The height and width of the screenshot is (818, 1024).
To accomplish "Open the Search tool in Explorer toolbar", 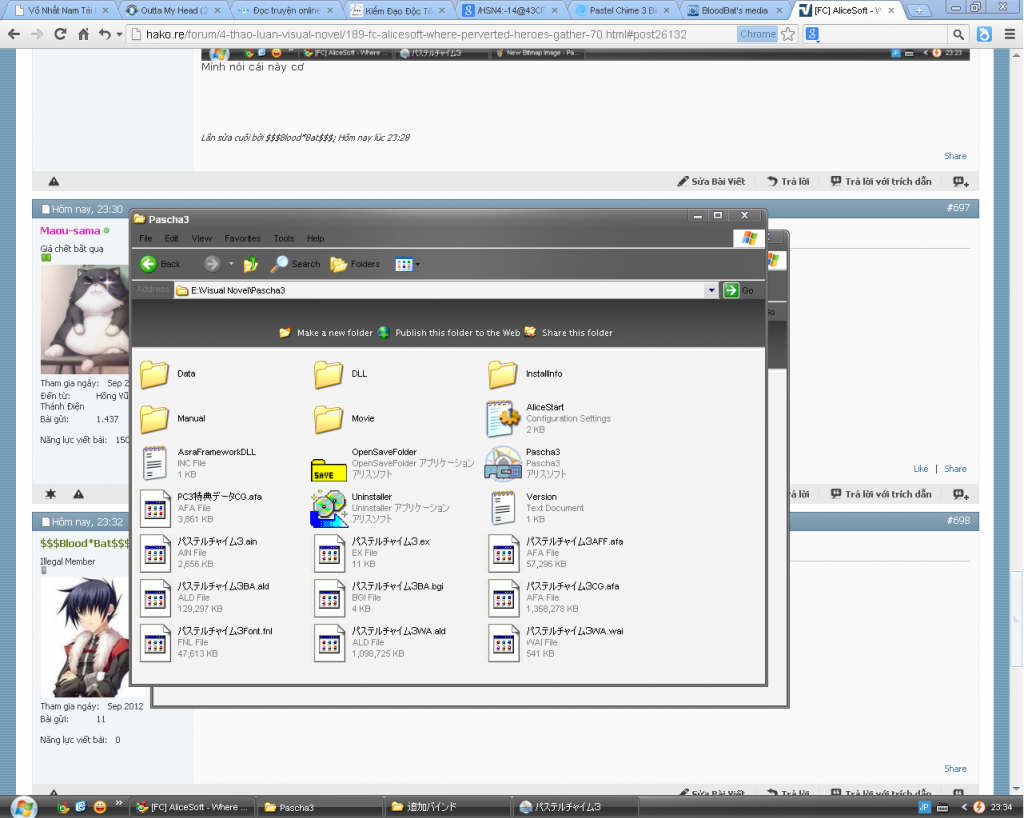I will point(296,264).
